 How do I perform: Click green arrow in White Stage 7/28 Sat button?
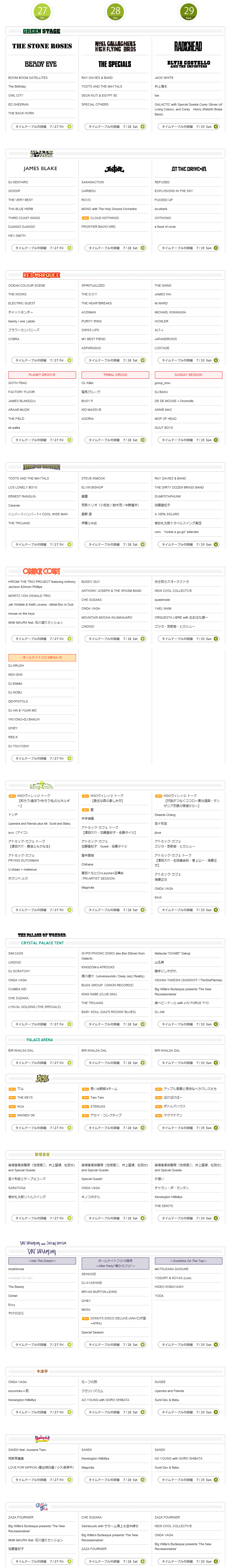(142, 248)
